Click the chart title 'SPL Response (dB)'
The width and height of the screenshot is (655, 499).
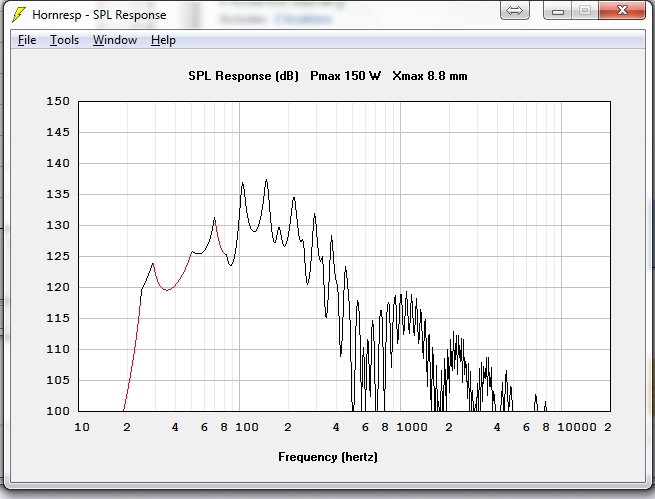(x=244, y=76)
